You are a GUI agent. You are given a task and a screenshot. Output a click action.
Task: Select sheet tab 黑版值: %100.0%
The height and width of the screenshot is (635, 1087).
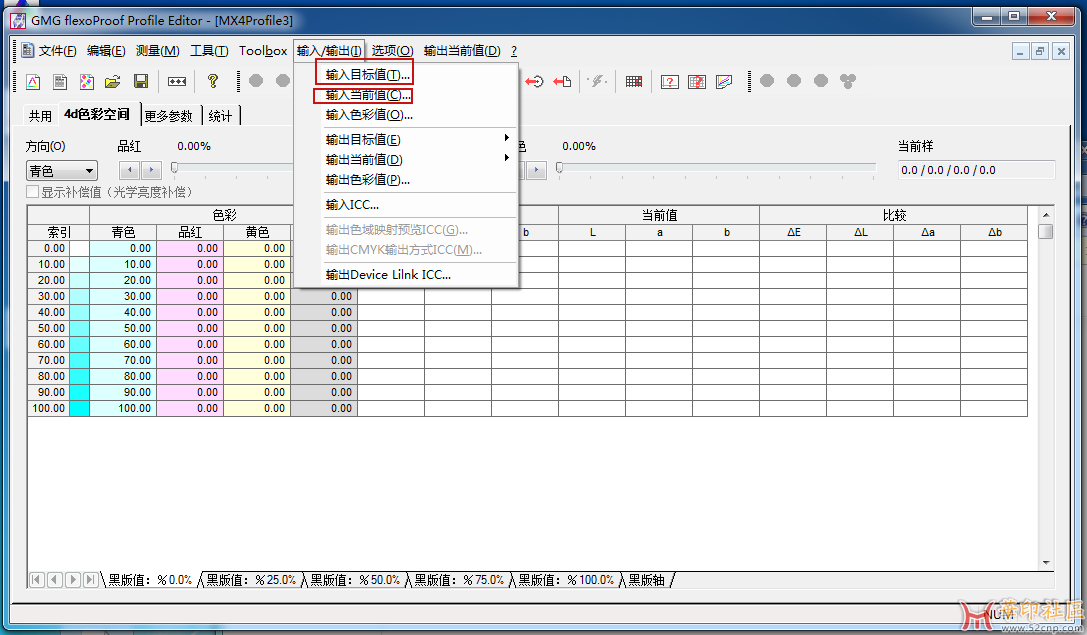566,580
